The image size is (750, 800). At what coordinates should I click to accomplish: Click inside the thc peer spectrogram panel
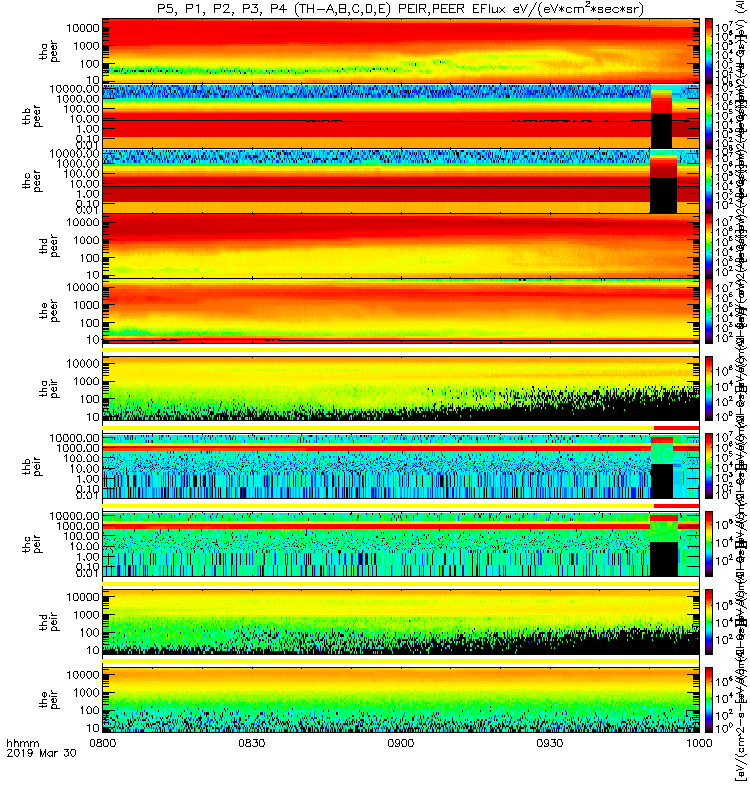click(x=401, y=181)
